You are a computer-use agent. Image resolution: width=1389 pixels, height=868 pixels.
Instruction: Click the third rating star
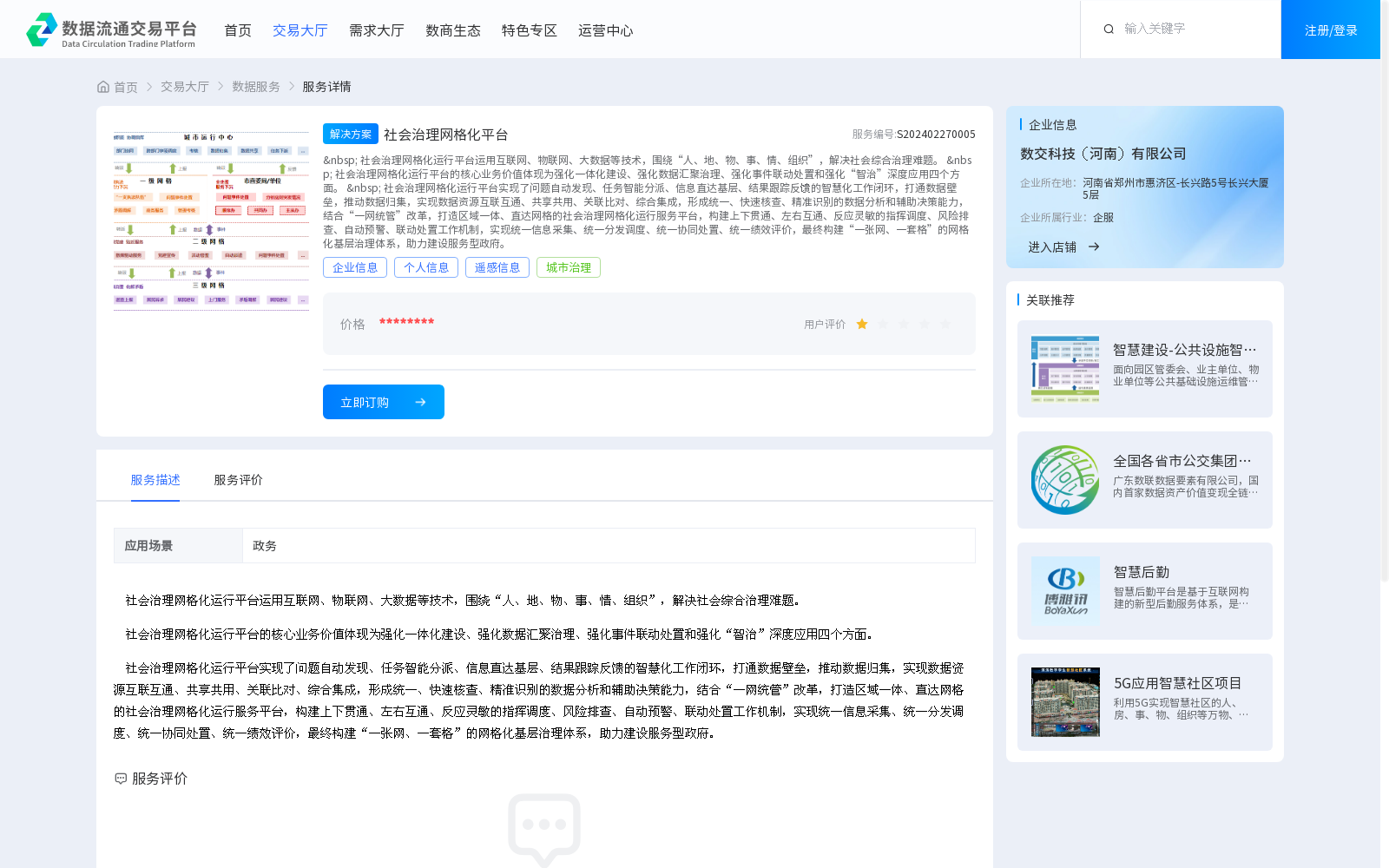coord(904,324)
